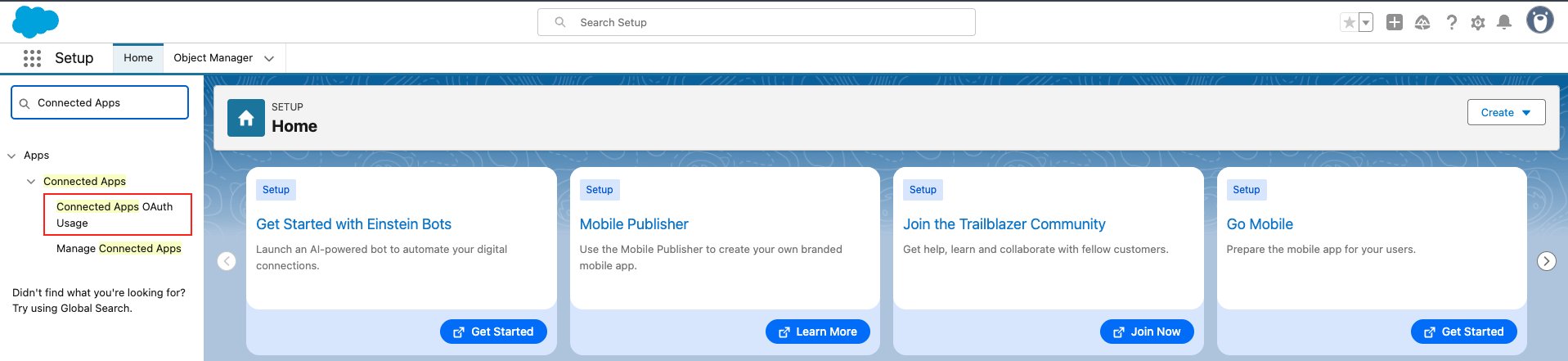Screen dimensions: 1568x361
Task: Go to previous carousel card
Action: [227, 261]
